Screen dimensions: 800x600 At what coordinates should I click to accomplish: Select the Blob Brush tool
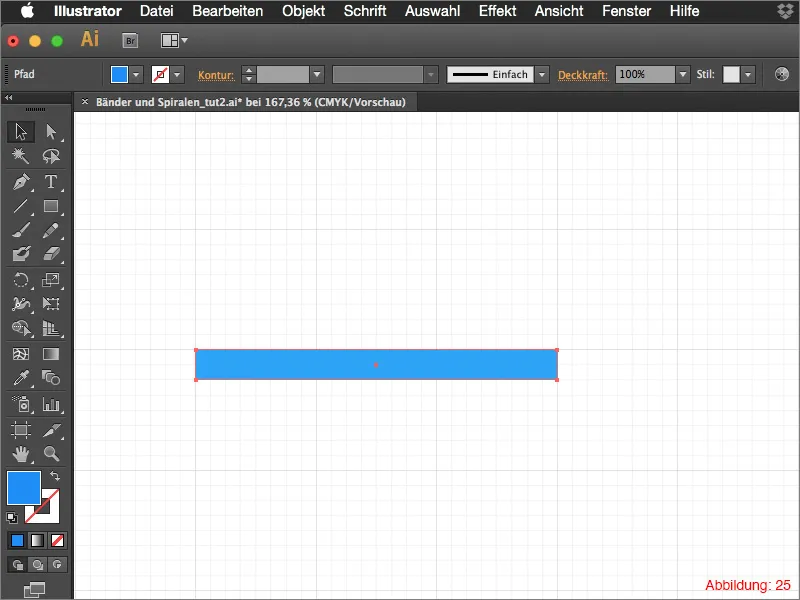click(x=21, y=254)
